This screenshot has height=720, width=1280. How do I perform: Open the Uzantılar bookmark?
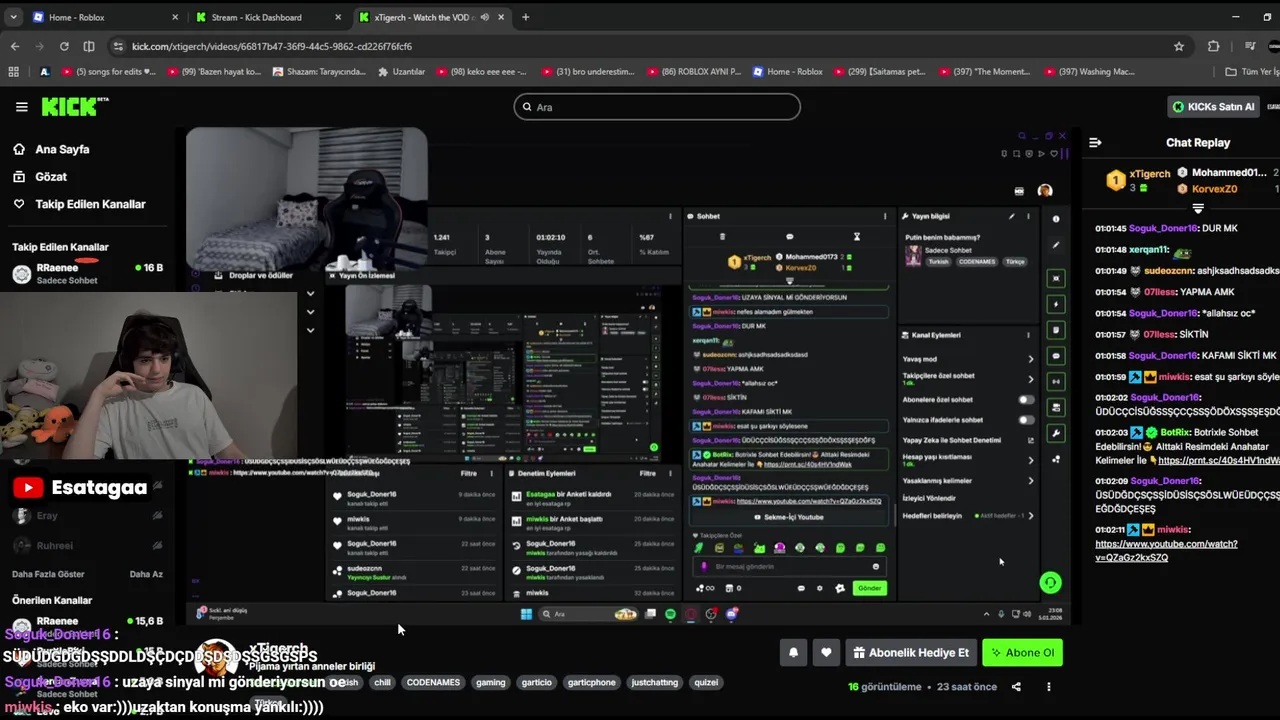(400, 72)
